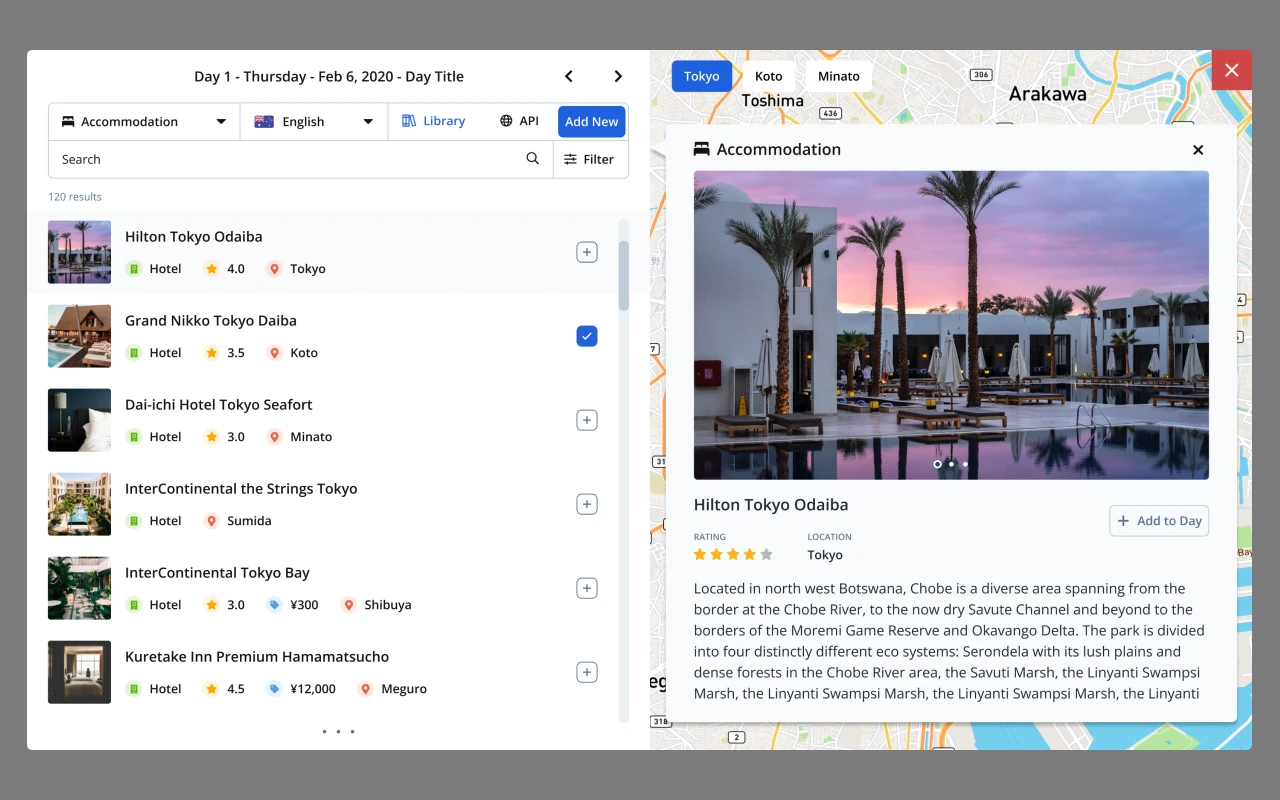Select the Hilton Tokyo Odaiba list title
The height and width of the screenshot is (800, 1280).
pos(194,237)
